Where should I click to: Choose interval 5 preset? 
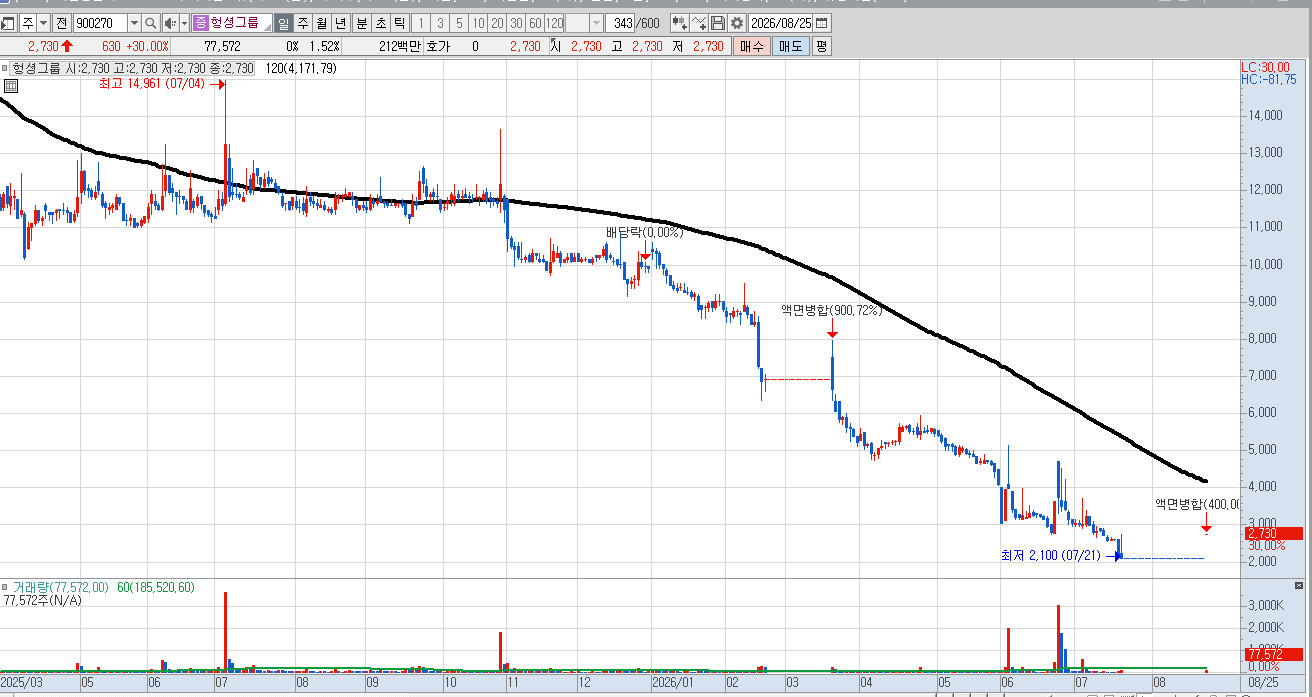[459, 23]
